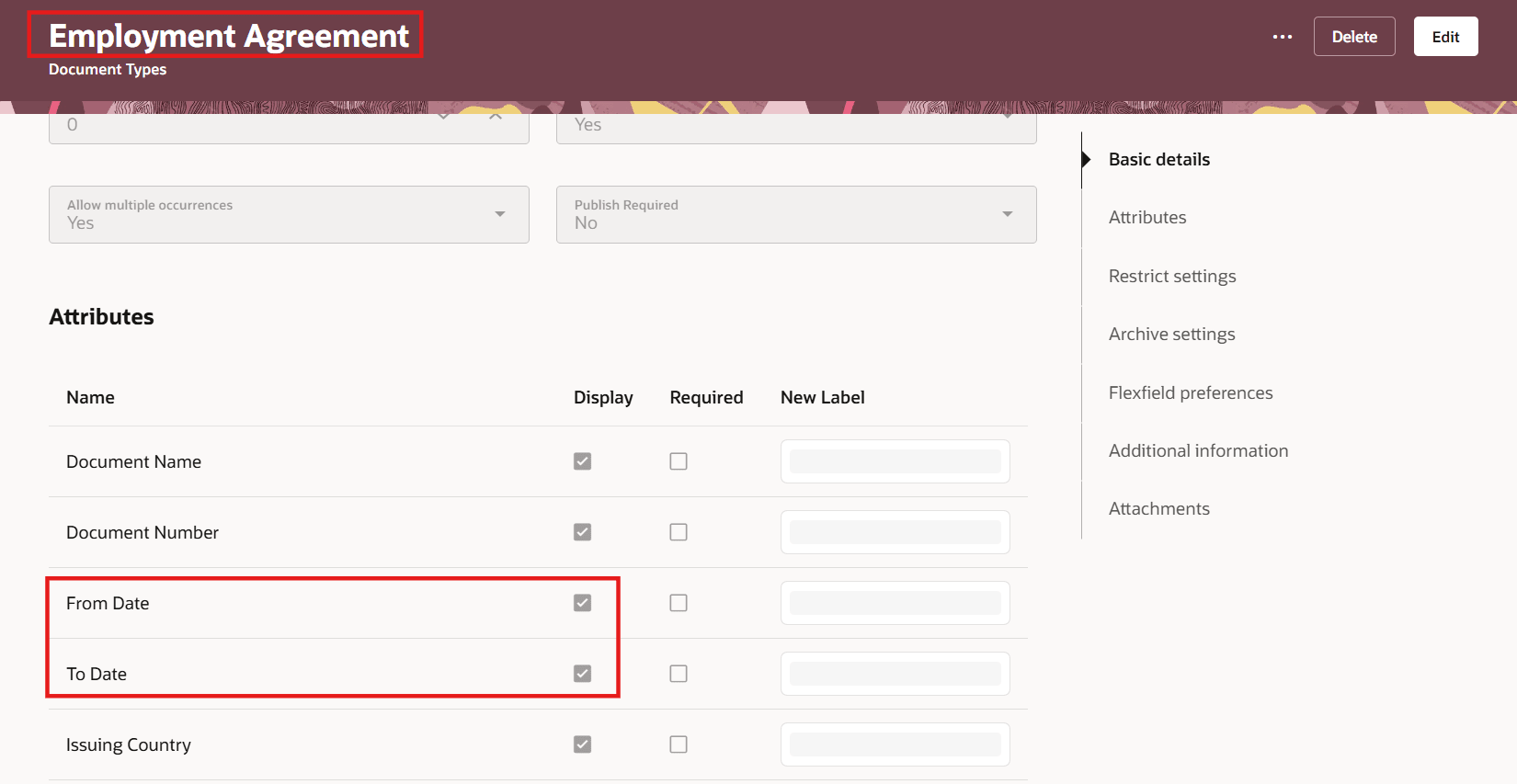The width and height of the screenshot is (1517, 784).
Task: Go to Basic details section
Action: (x=1158, y=159)
